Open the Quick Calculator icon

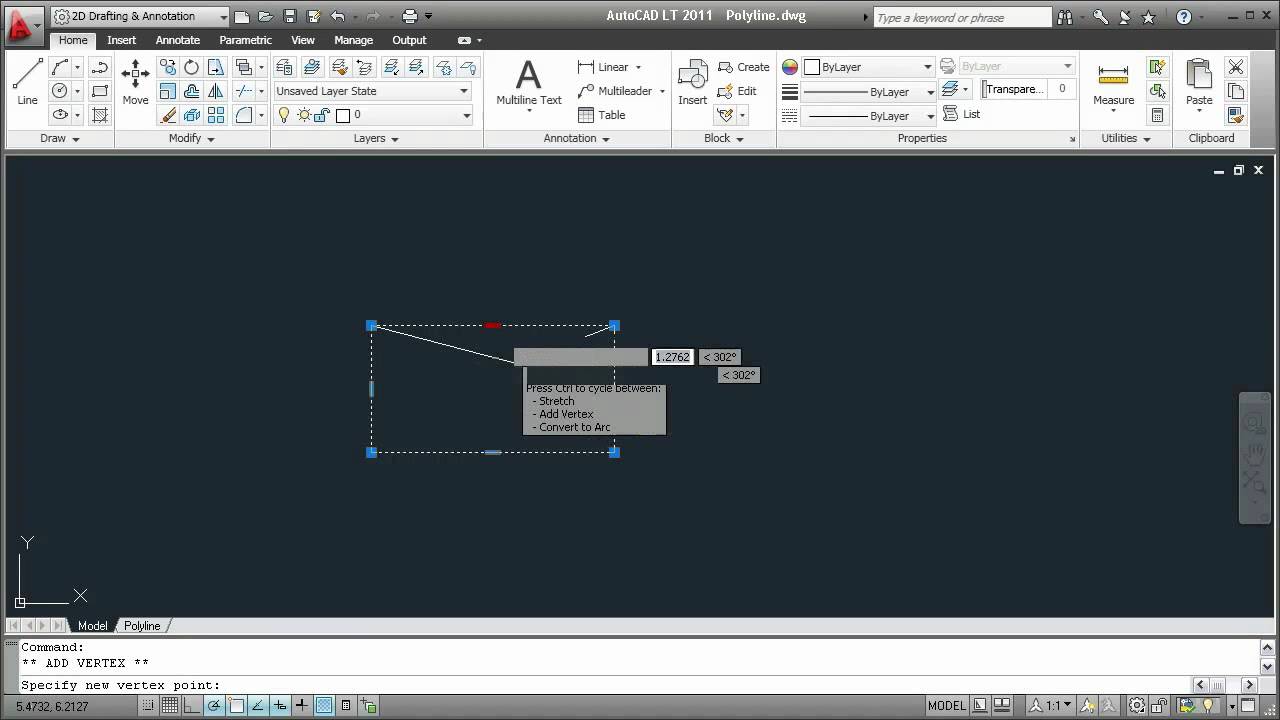point(1157,115)
